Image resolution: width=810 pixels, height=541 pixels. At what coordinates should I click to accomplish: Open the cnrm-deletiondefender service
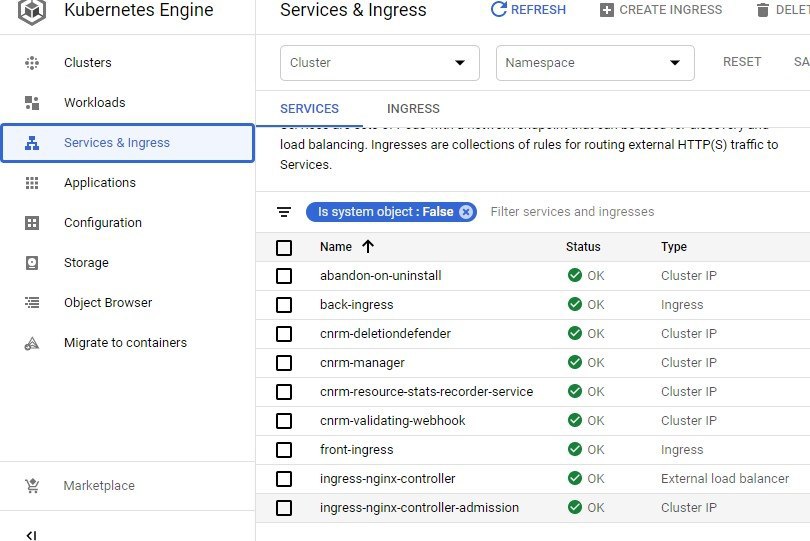385,333
